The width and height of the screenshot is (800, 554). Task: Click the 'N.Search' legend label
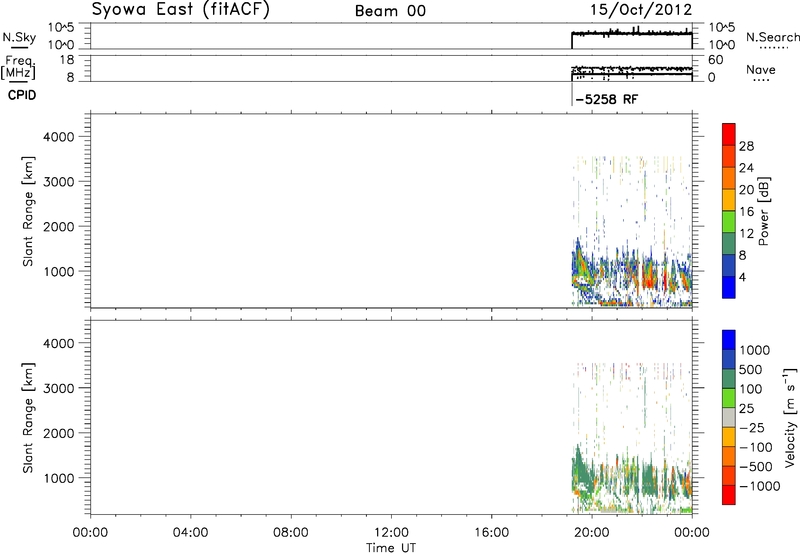[772, 37]
